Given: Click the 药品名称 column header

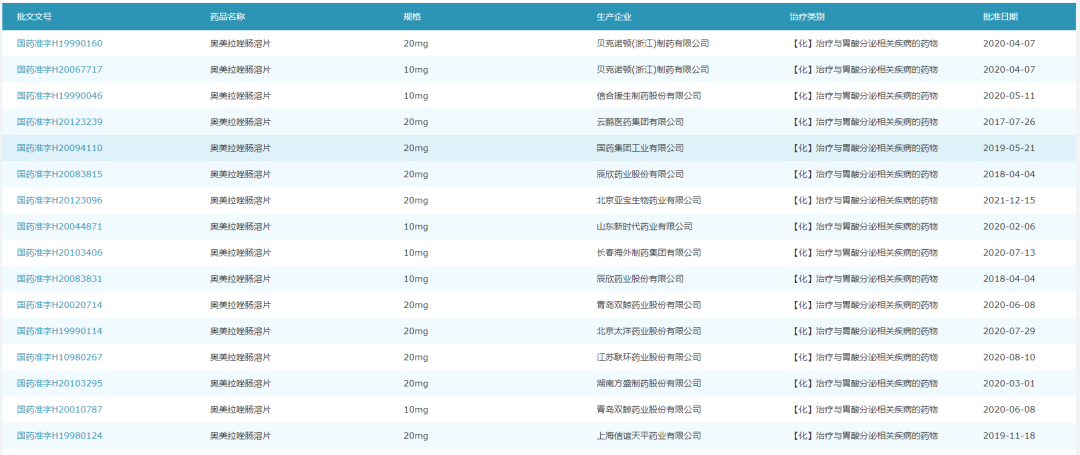Looking at the screenshot, I should tap(227, 17).
